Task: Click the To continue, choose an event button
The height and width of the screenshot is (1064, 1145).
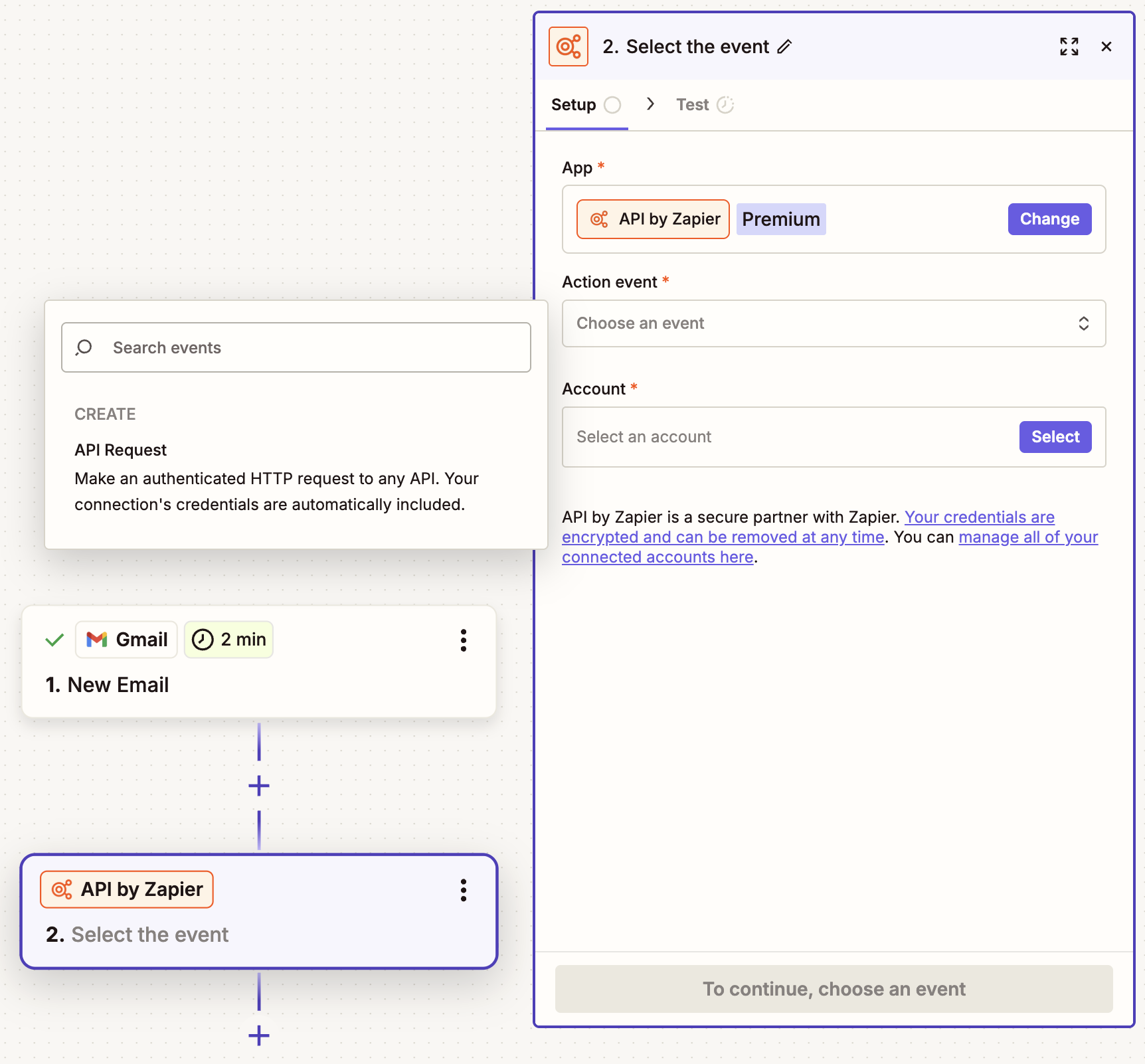Action: click(834, 989)
